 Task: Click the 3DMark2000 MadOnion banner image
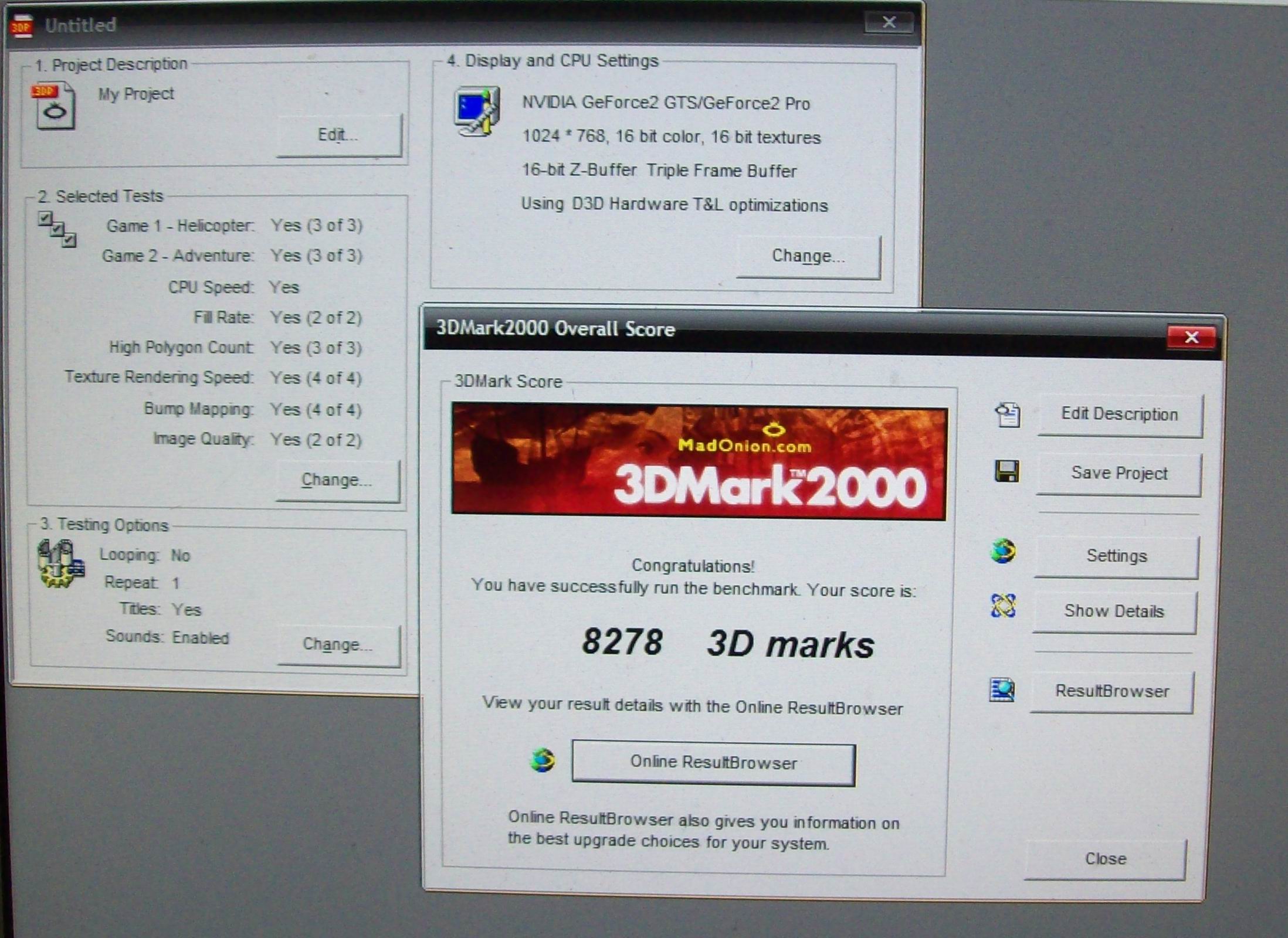pyautogui.click(x=699, y=461)
